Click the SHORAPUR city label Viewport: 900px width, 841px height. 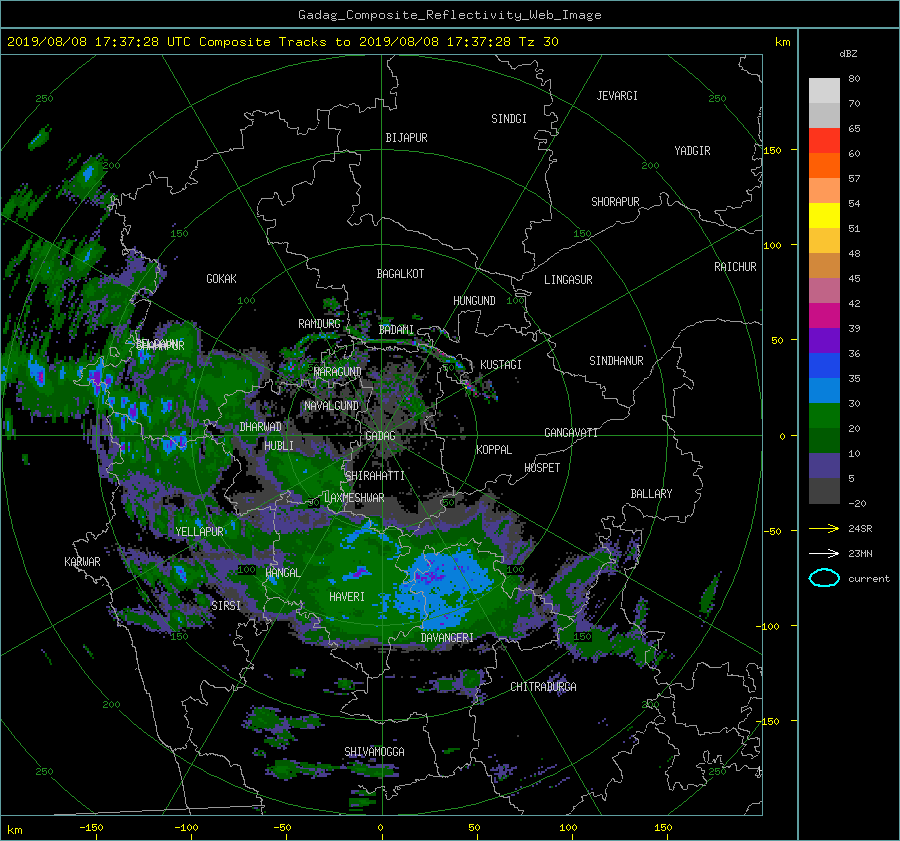(615, 201)
